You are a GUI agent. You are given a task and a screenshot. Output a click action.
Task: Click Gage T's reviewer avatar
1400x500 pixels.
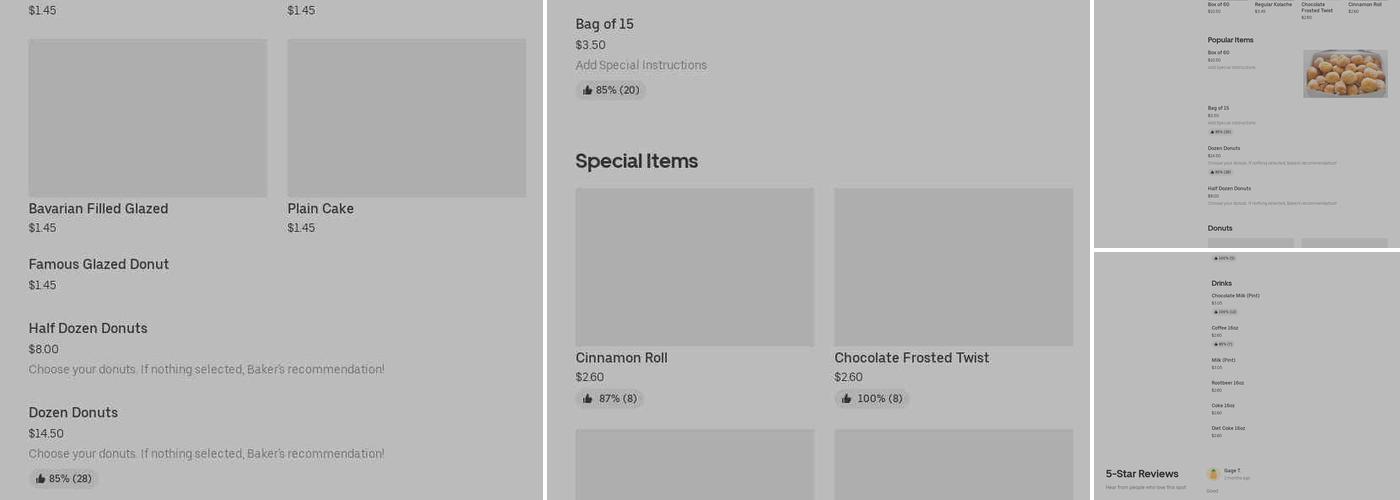tap(1213, 473)
